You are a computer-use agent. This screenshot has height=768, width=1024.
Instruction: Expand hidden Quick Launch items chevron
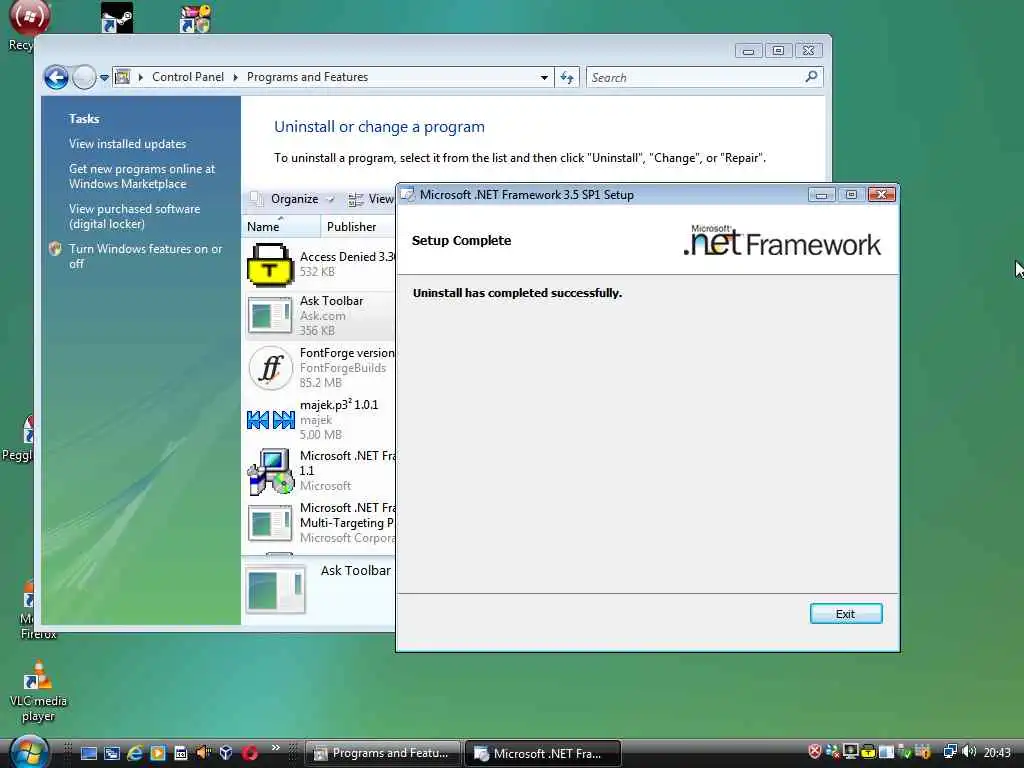pos(276,747)
